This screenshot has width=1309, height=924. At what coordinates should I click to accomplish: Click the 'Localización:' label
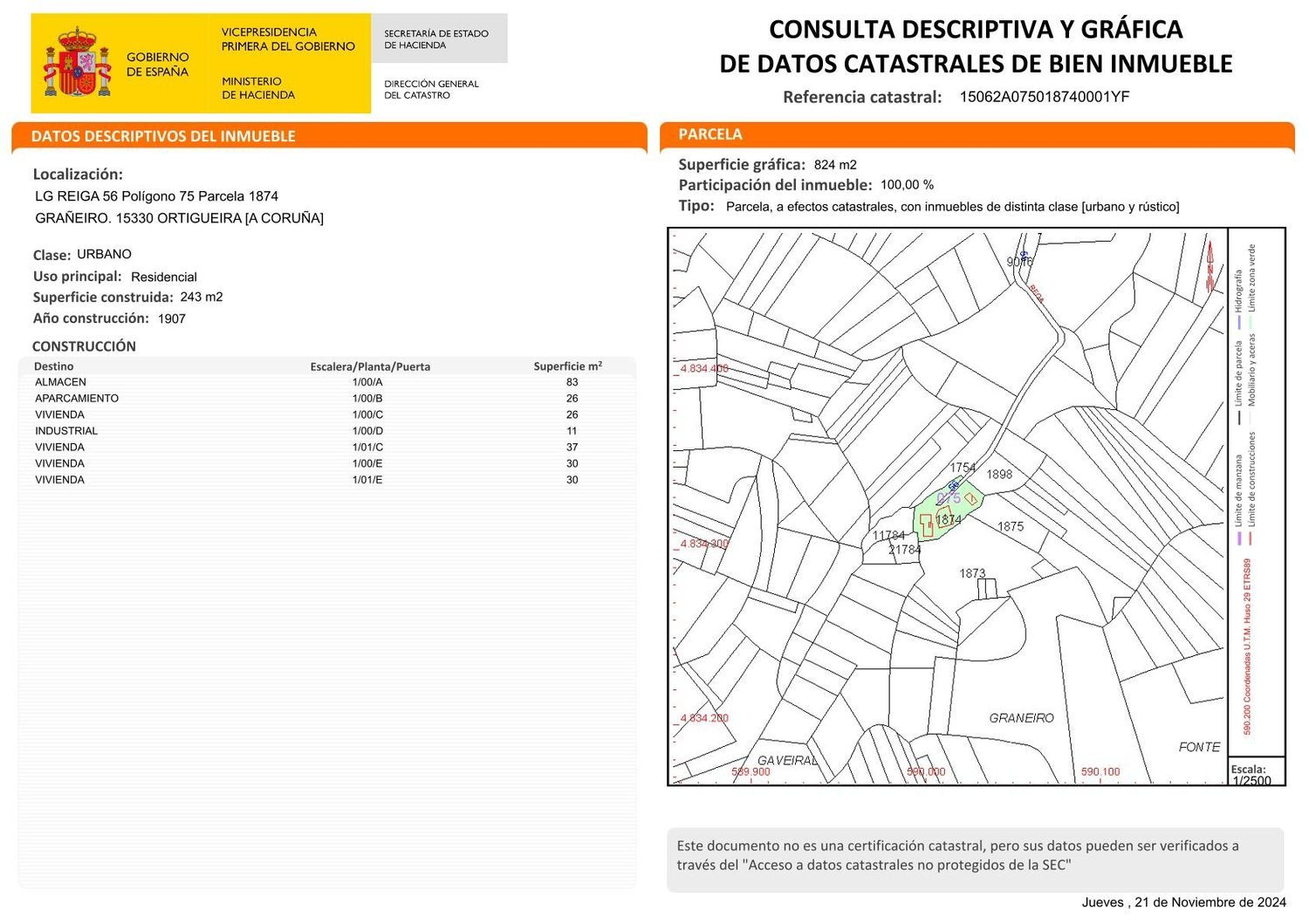click(x=78, y=174)
